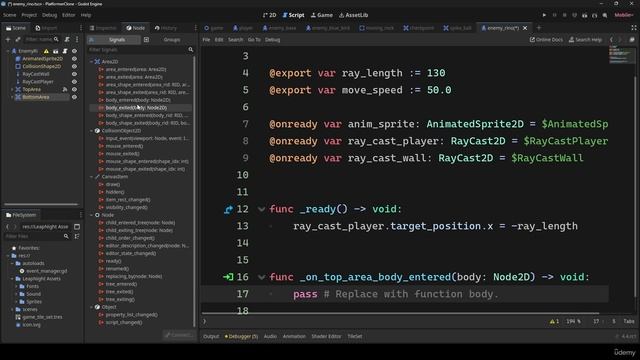640x360 pixels.
Task: Open the Debugger bottom panel
Action: pos(241,336)
